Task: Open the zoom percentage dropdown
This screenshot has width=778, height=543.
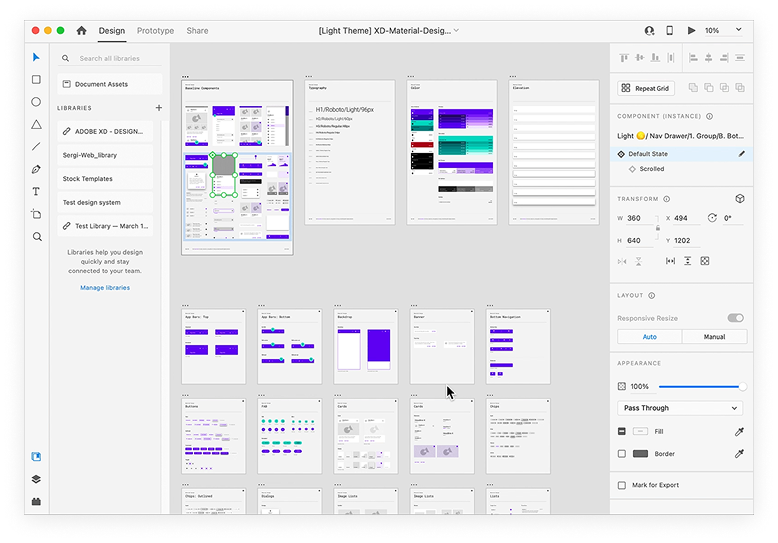Action: [718, 31]
